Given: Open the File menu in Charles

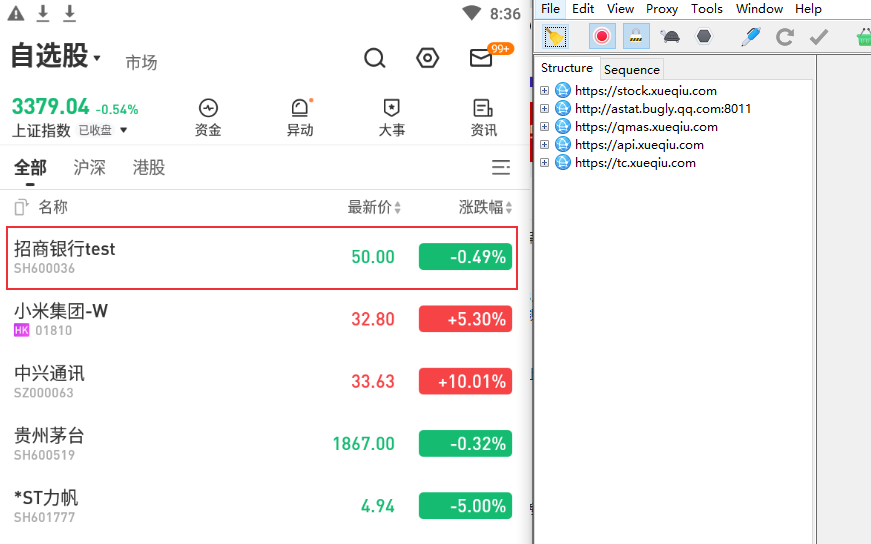Looking at the screenshot, I should tap(550, 9).
